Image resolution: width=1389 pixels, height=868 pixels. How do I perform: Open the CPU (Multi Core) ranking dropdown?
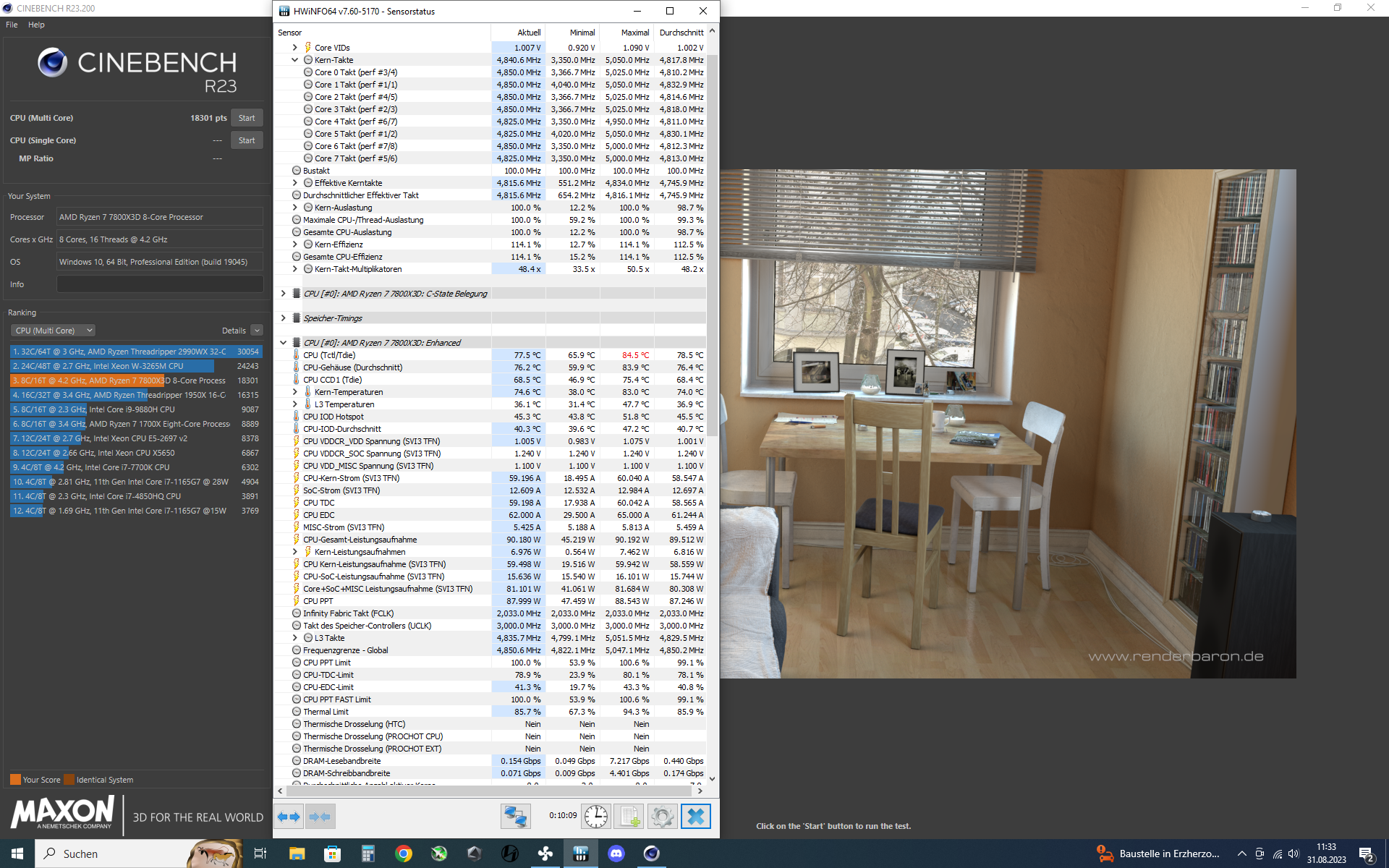coord(52,330)
